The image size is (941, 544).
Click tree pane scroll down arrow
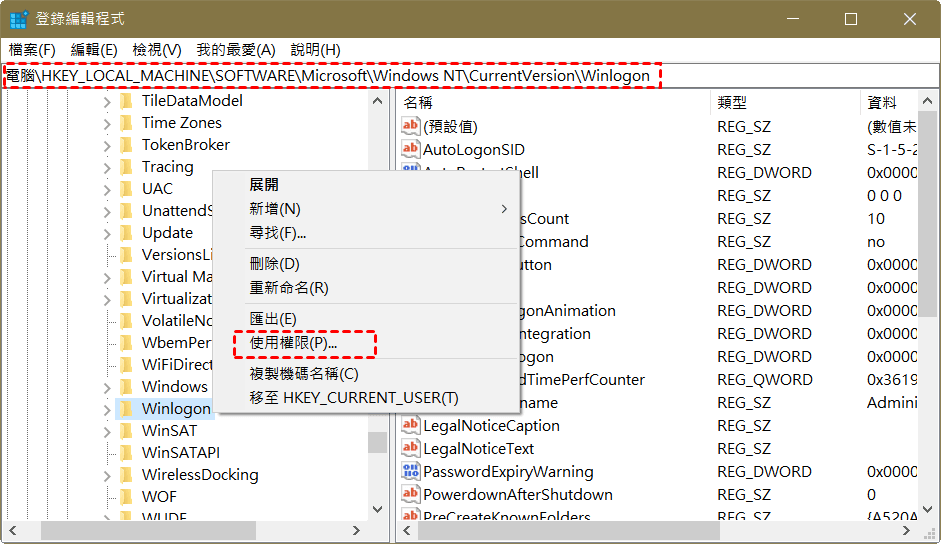tap(377, 510)
